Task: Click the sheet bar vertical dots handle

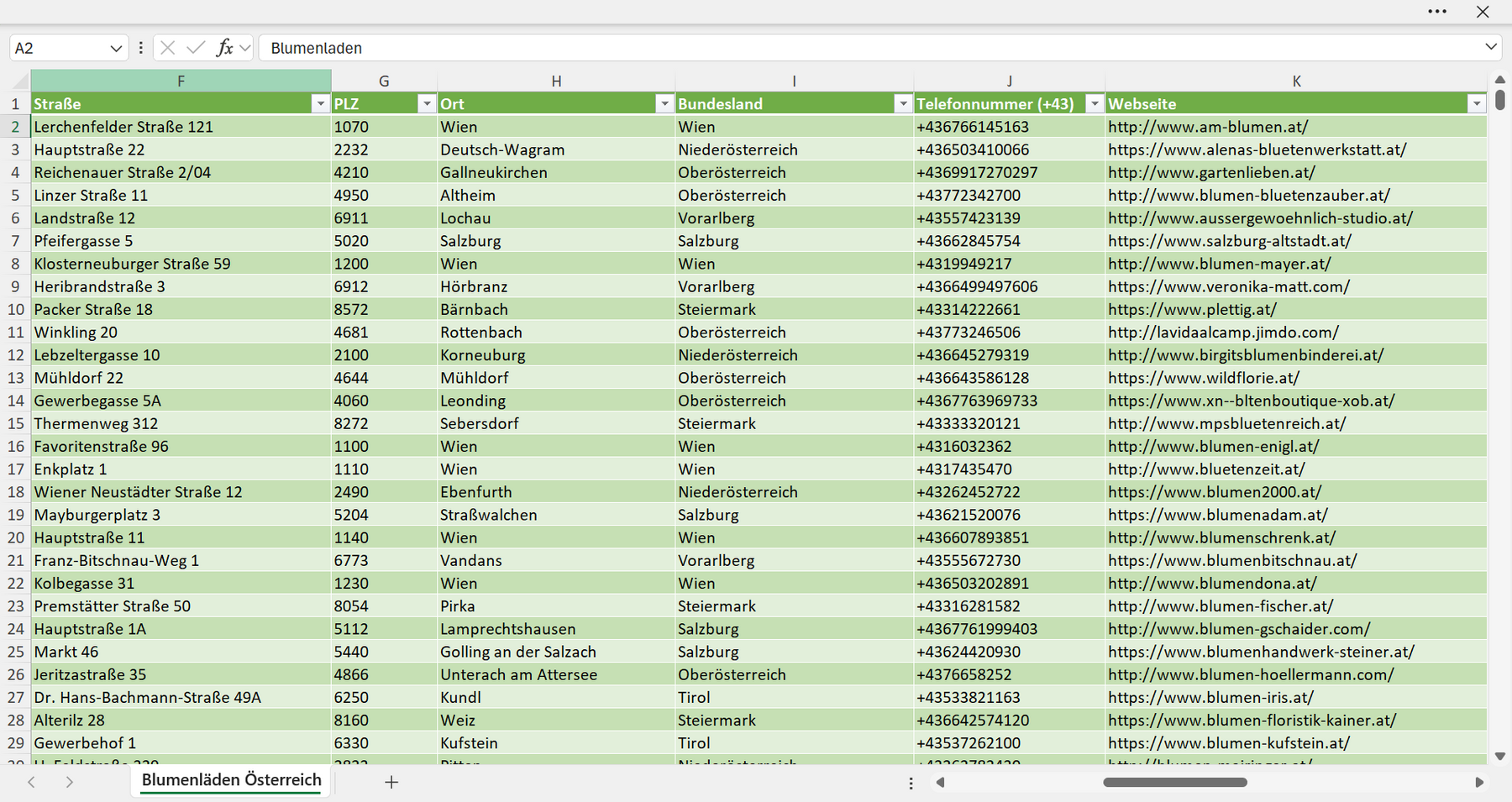Action: coord(911,783)
